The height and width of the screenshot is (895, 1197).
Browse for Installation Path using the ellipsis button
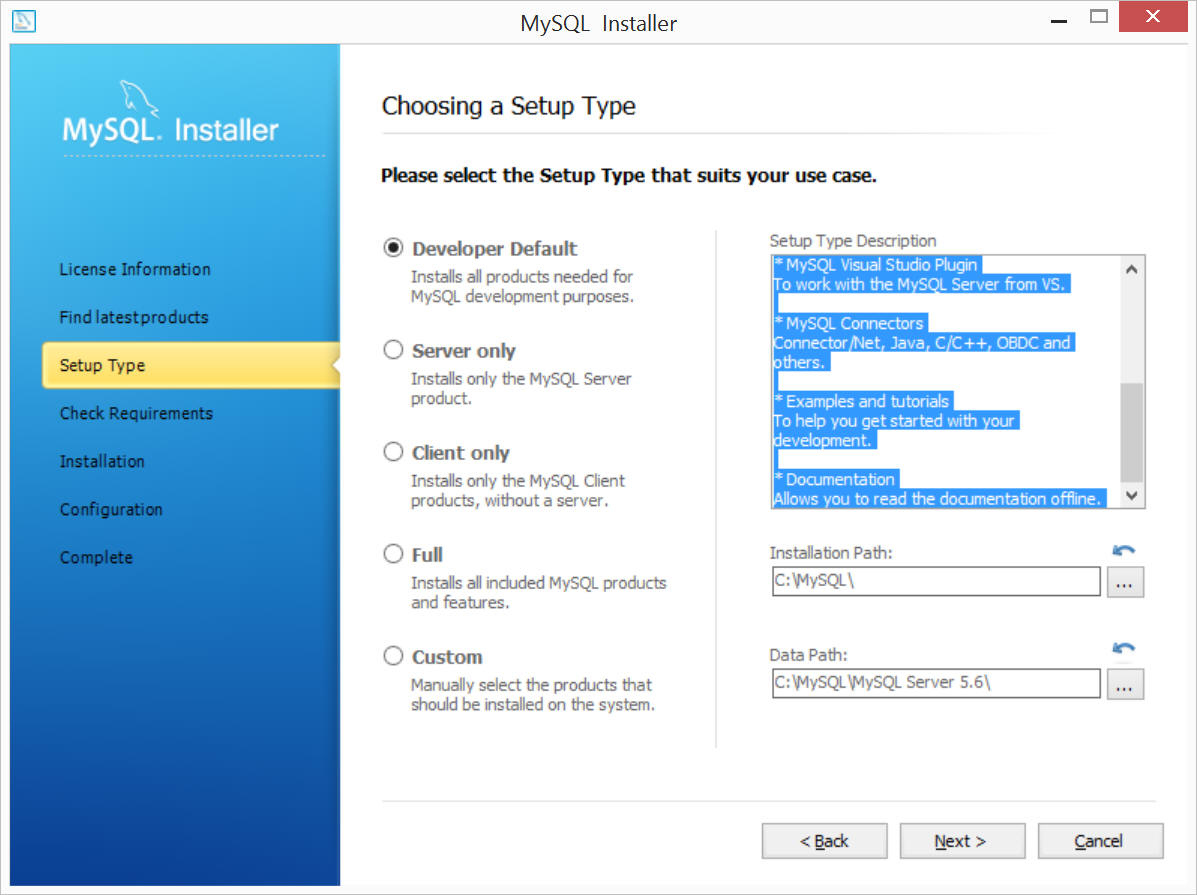point(1124,583)
